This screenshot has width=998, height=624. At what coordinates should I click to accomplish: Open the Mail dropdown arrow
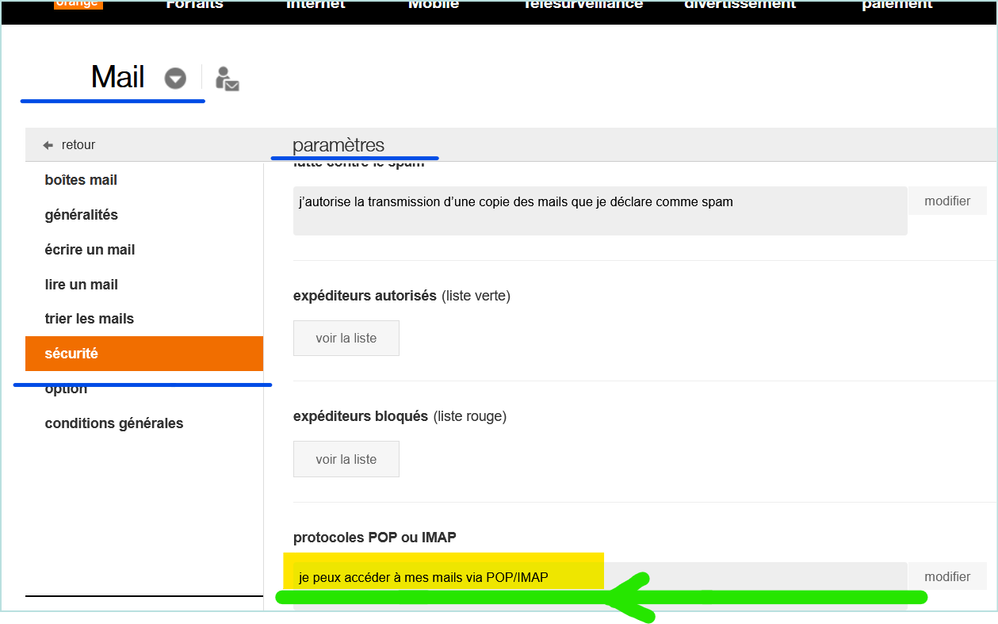[175, 78]
